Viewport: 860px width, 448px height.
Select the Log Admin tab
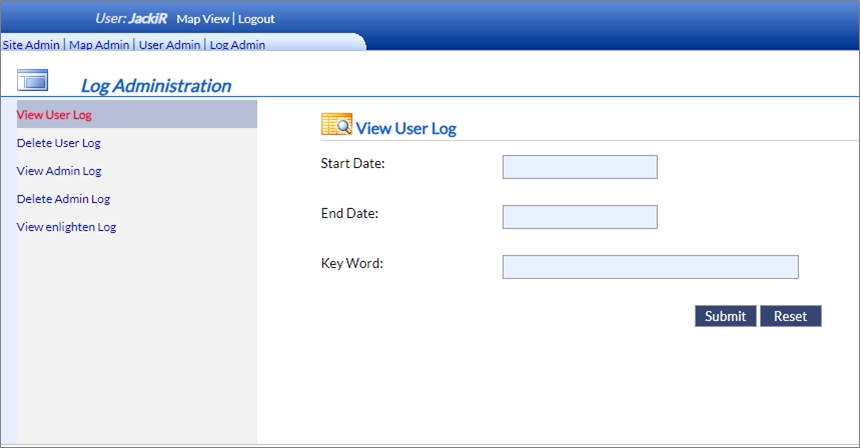(x=237, y=44)
